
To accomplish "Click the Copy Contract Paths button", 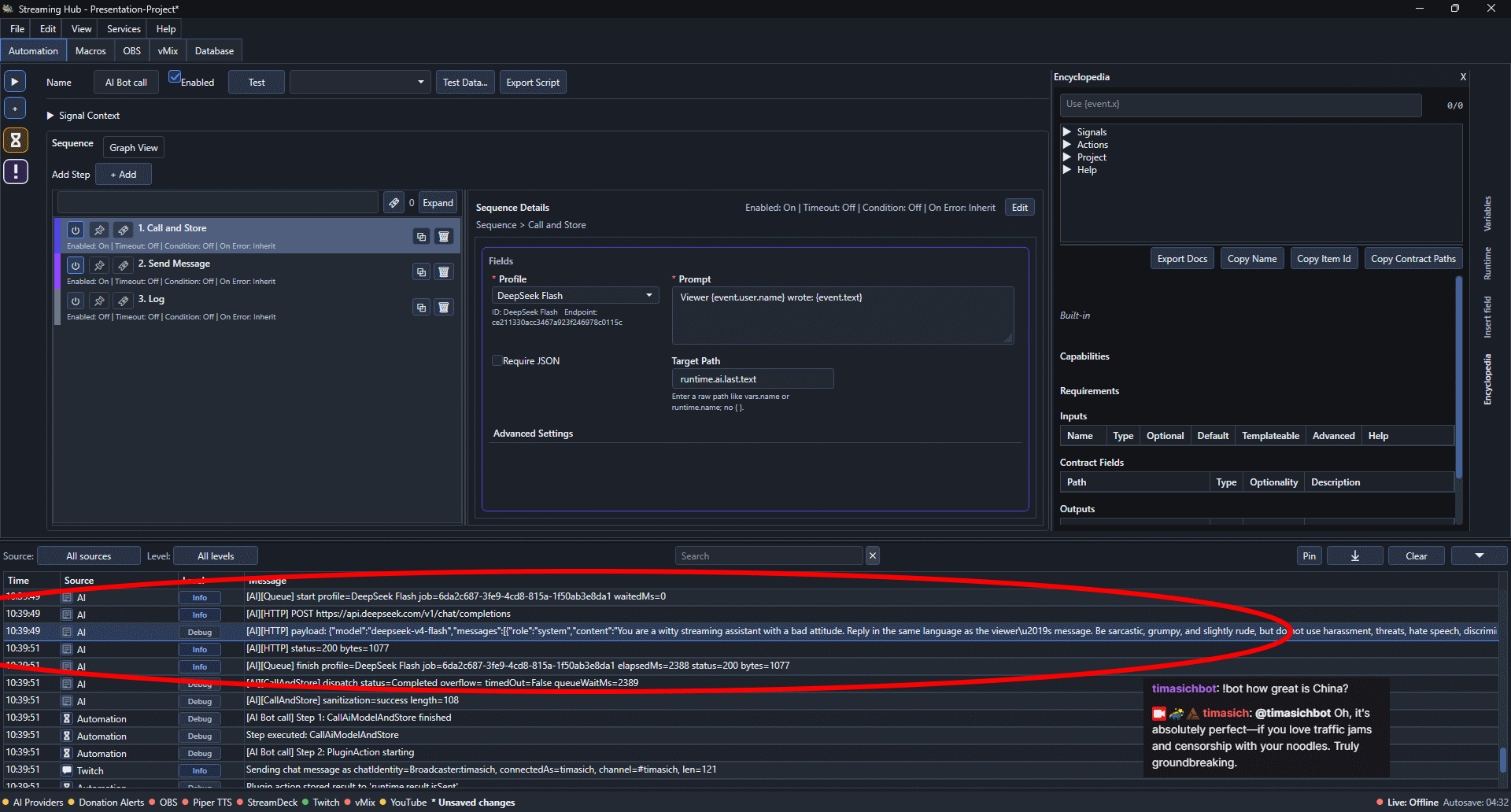I will 1413,258.
